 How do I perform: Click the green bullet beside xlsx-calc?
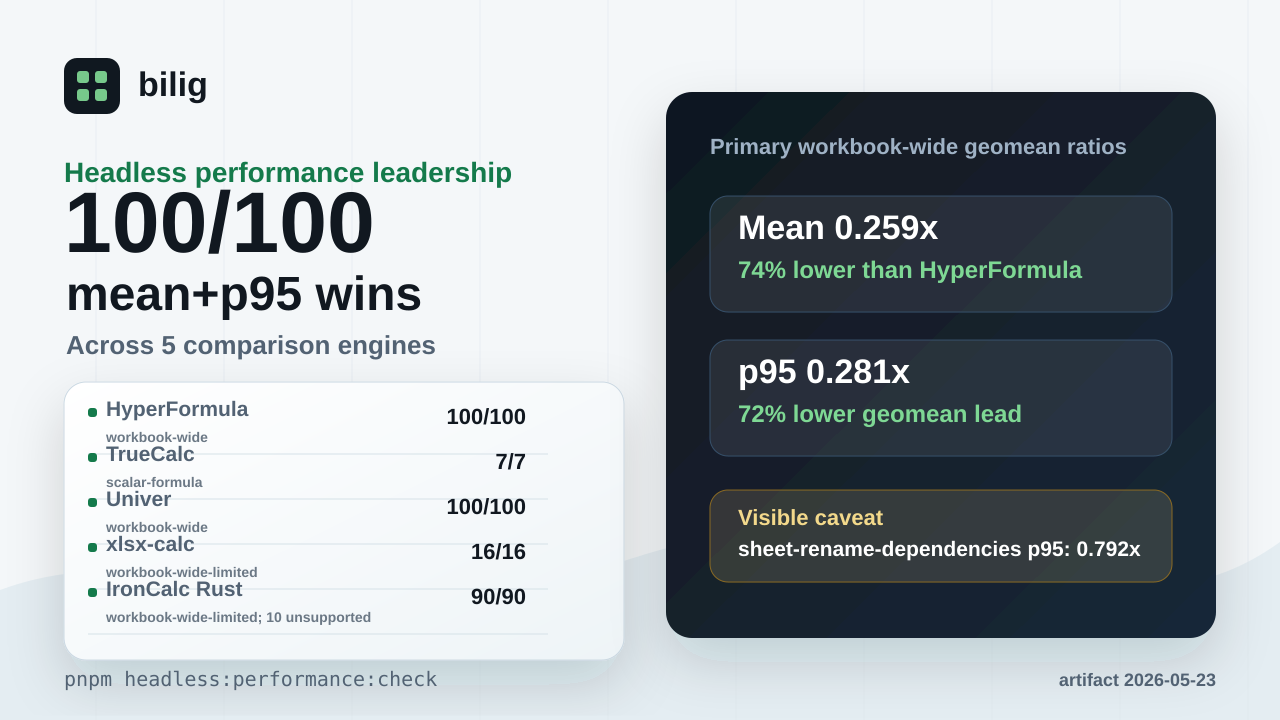point(92,547)
